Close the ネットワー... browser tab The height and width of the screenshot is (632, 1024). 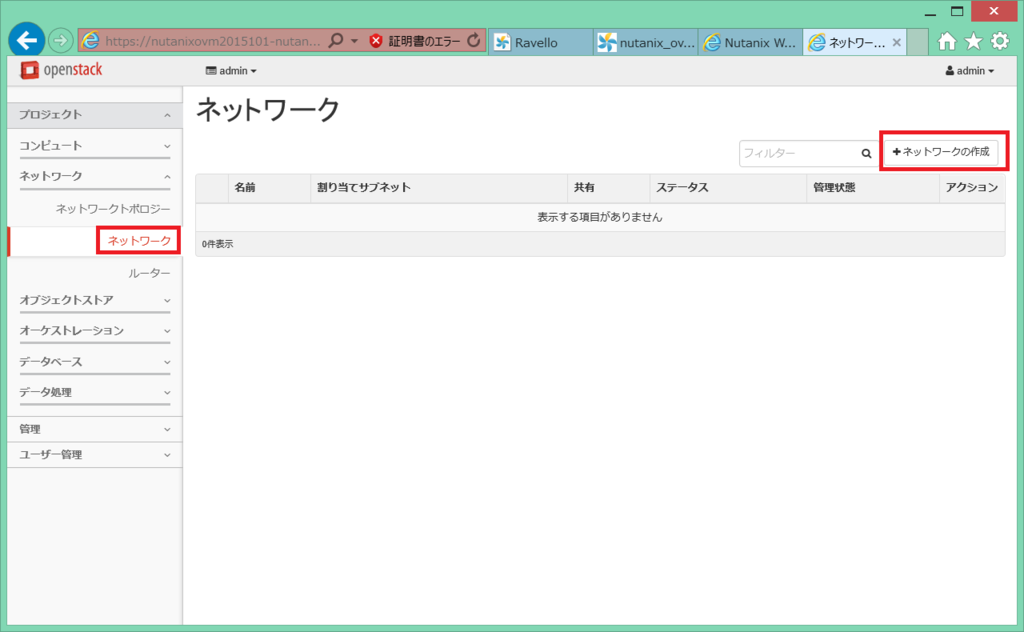897,42
